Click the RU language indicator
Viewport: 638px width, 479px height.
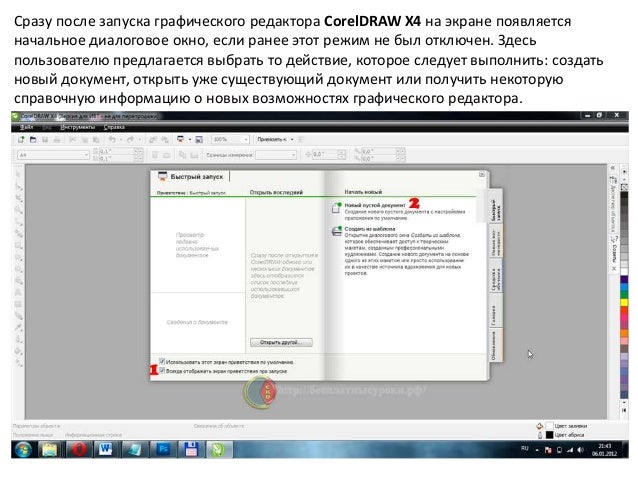point(525,448)
